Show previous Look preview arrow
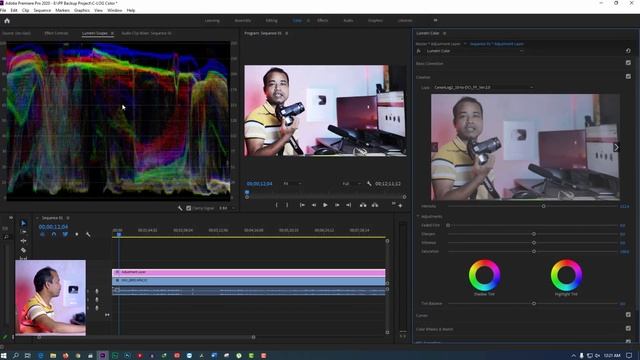This screenshot has width=640, height=360. [435, 147]
